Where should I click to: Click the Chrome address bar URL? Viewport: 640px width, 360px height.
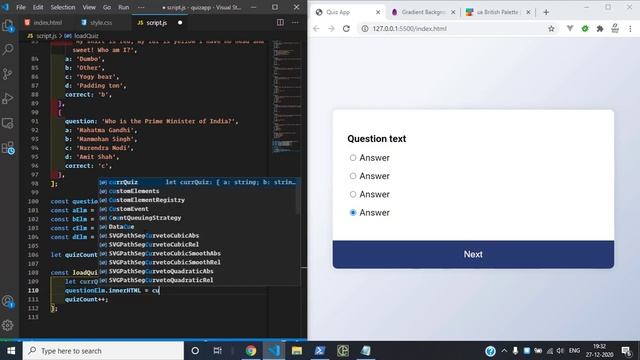click(409, 29)
